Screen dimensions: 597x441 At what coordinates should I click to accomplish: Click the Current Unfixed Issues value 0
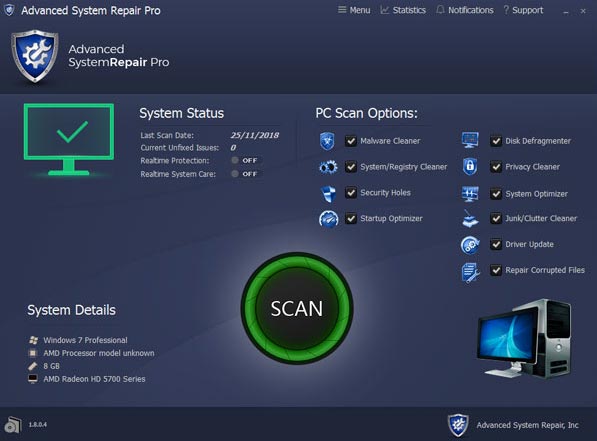pos(233,147)
